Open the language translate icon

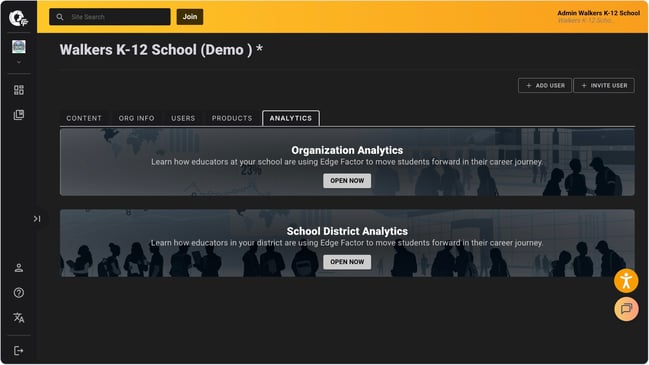tap(19, 318)
